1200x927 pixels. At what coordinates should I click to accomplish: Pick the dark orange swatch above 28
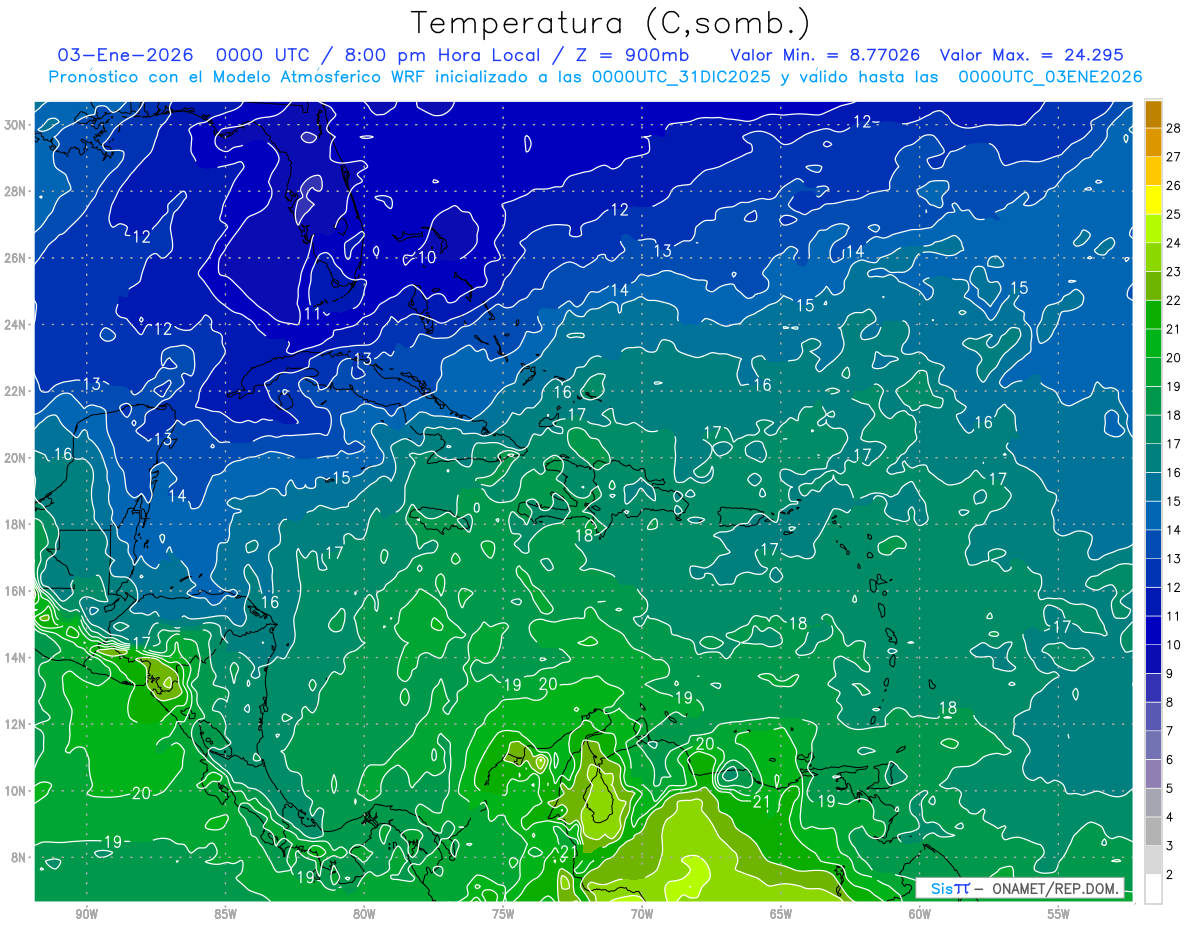(x=1153, y=113)
